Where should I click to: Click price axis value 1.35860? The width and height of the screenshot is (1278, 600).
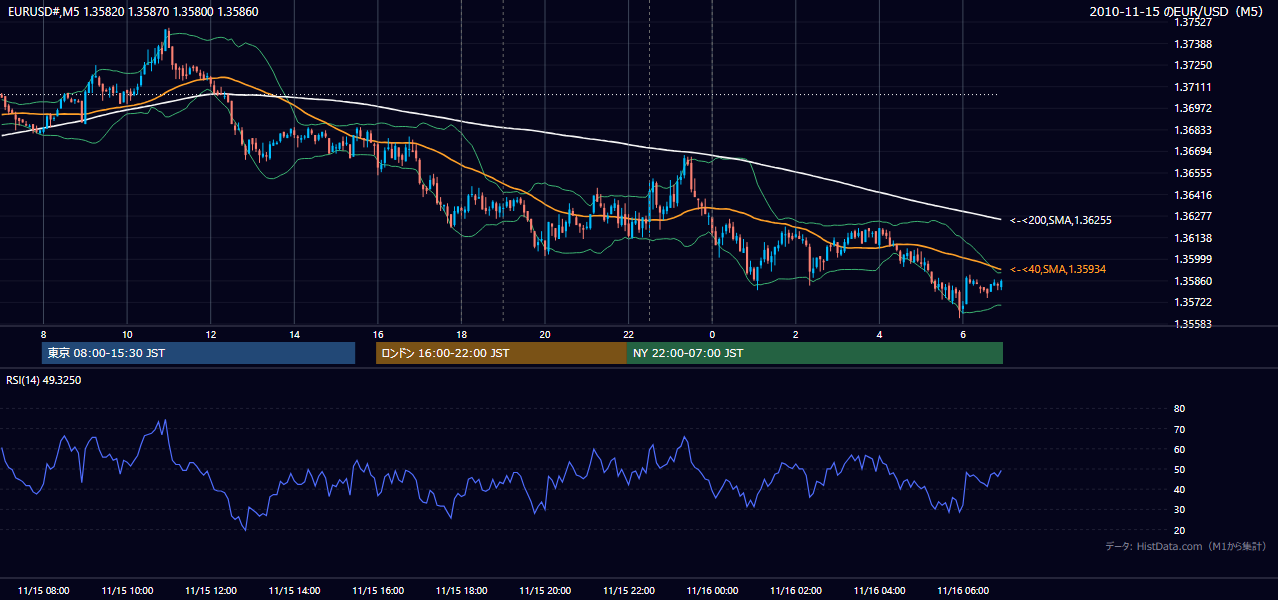click(1193, 281)
